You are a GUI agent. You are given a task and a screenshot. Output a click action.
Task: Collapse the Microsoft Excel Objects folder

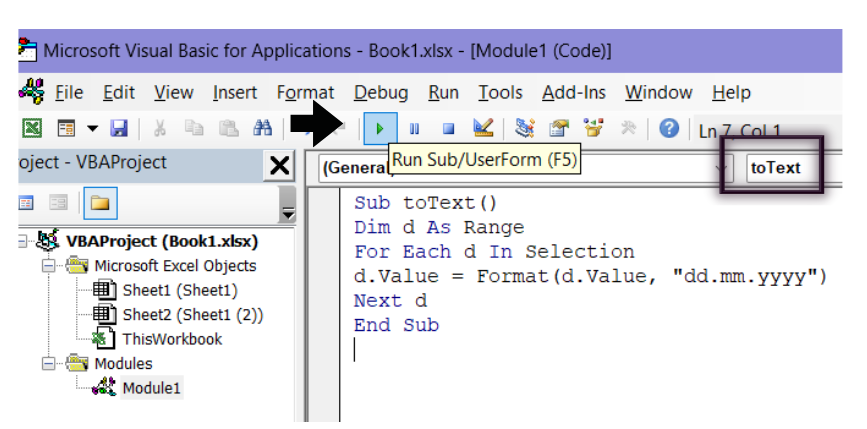click(x=49, y=266)
